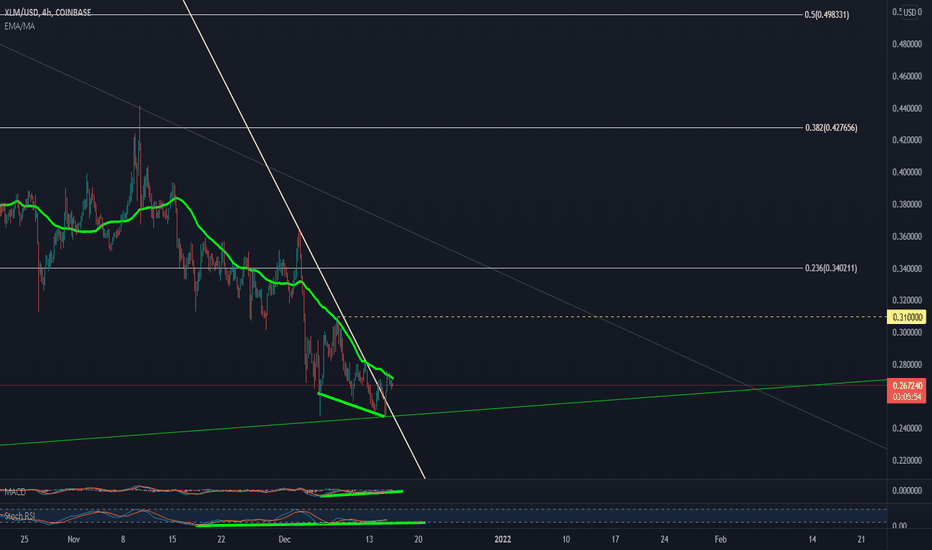Click the countdown timer 03:05:54 label
932x550 pixels.
pos(907,397)
